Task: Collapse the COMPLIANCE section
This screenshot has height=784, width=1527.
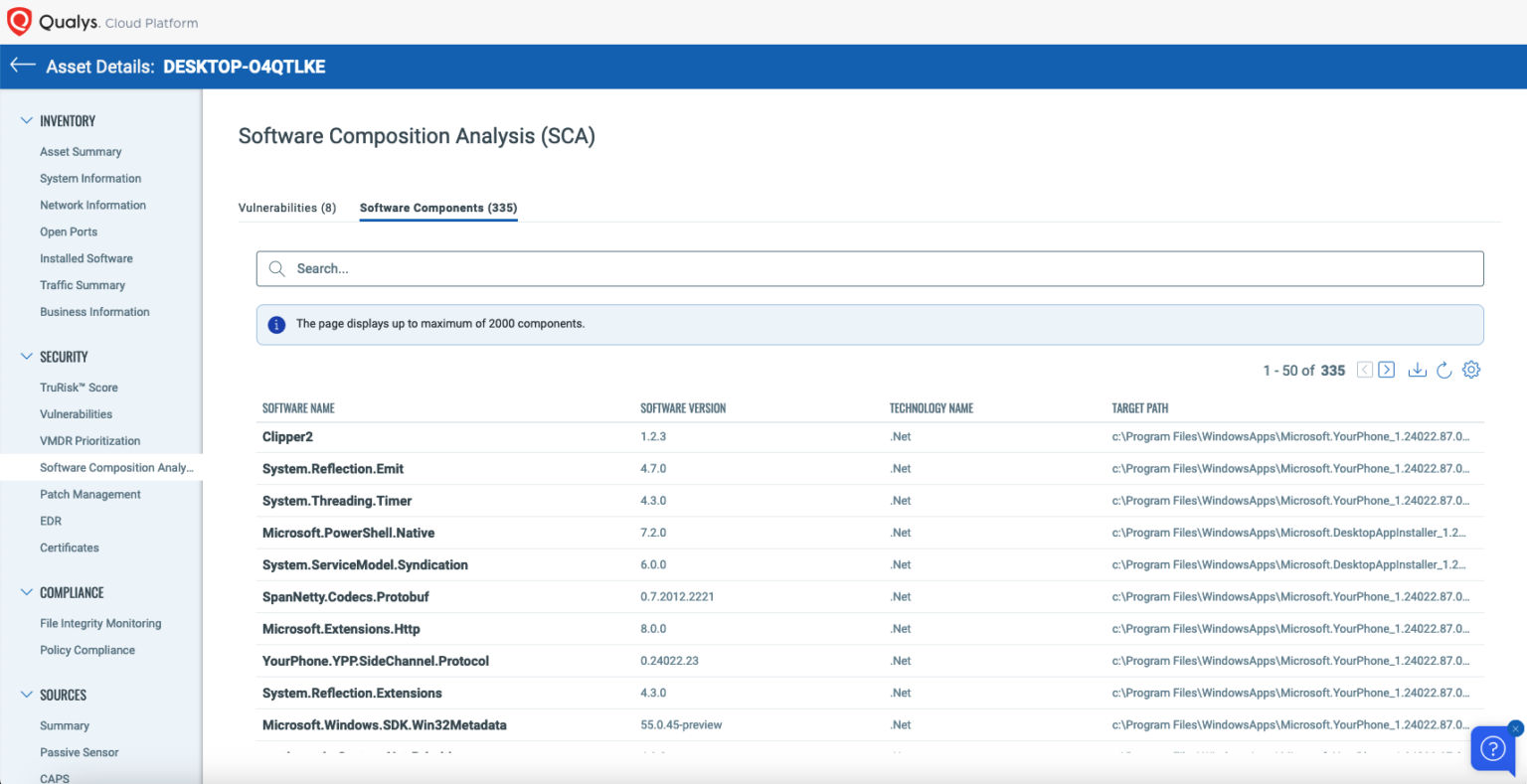Action: 26,591
